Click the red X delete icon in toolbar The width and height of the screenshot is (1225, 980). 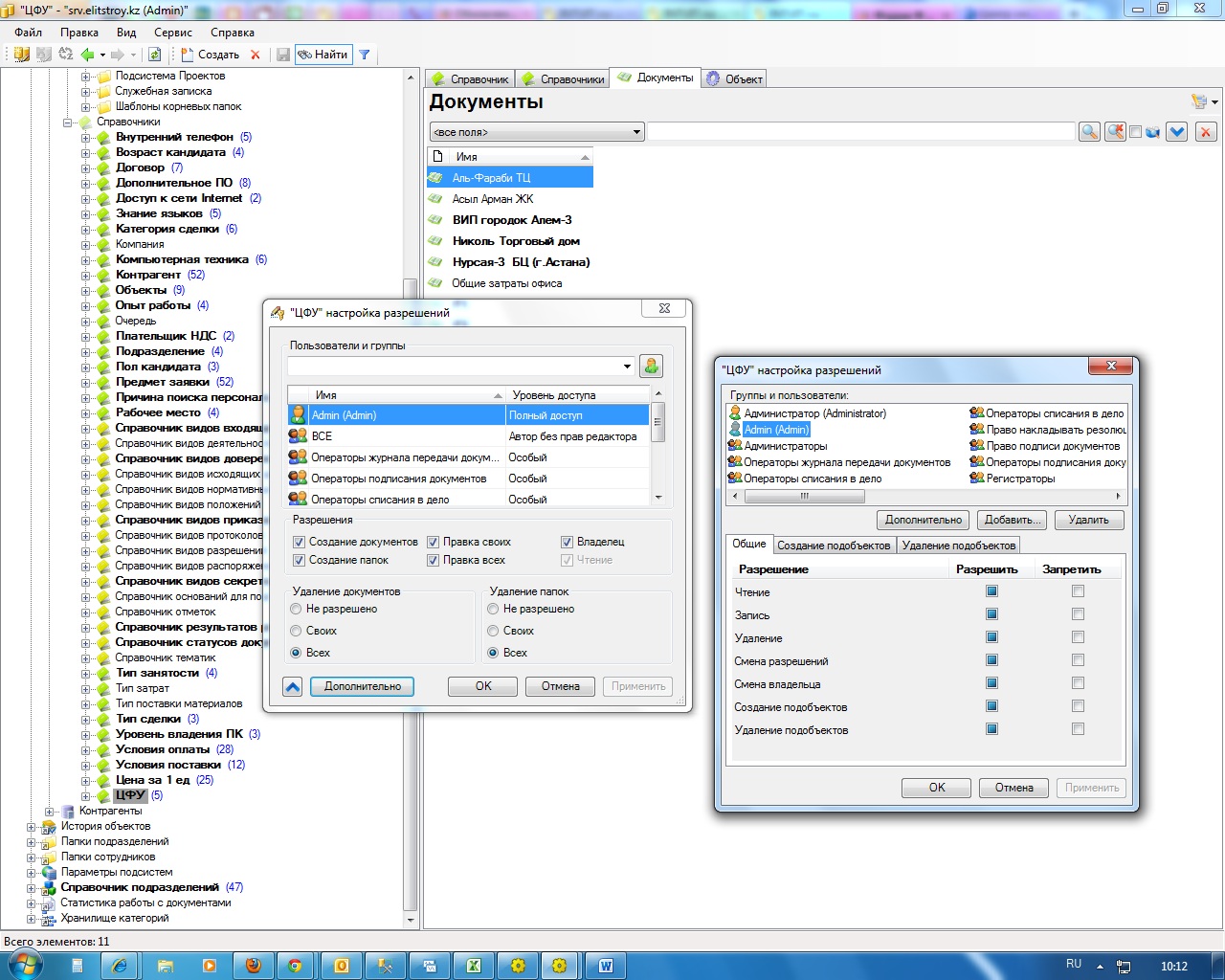tap(256, 55)
